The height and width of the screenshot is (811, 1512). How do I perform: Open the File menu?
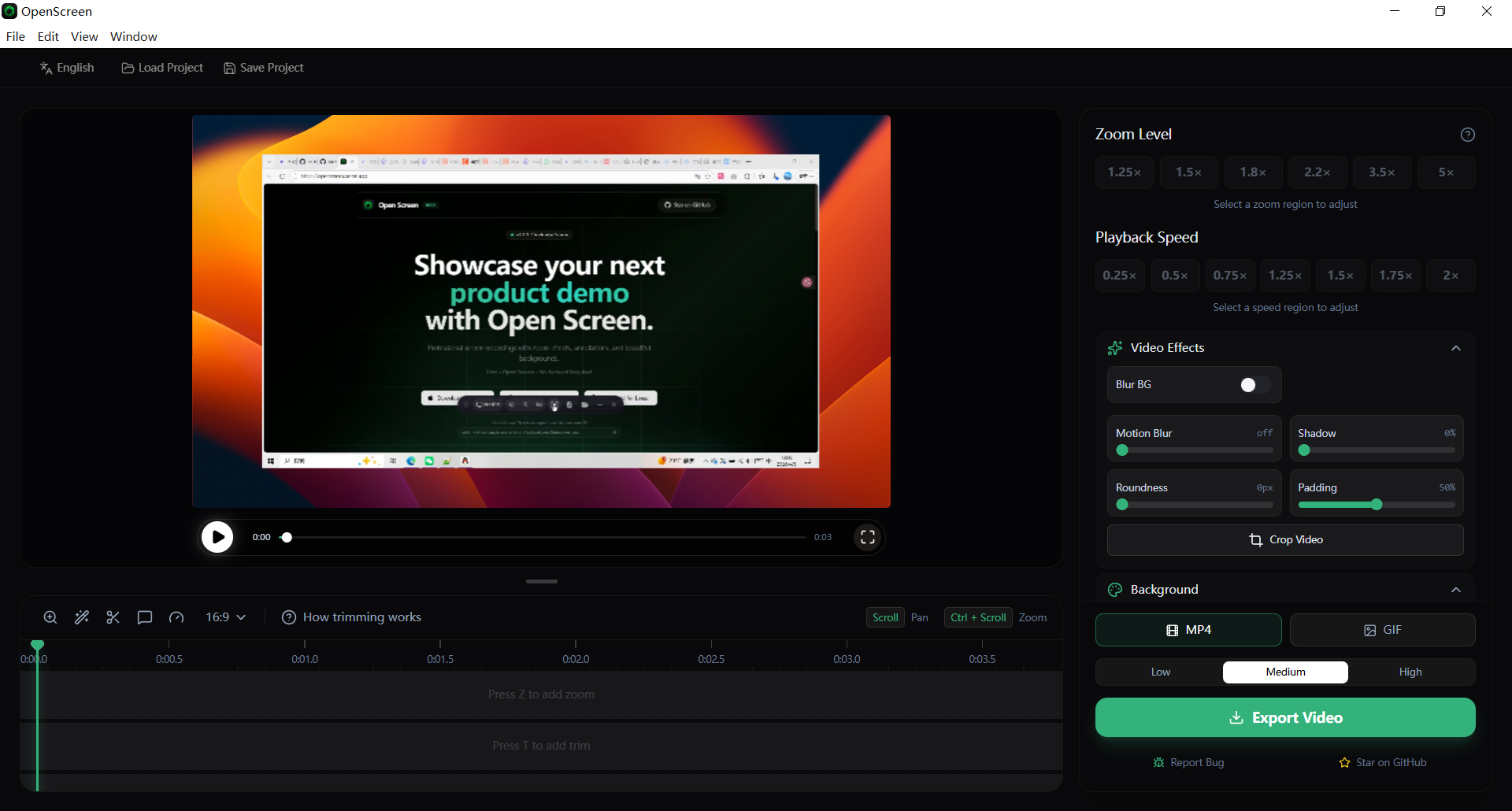16,36
